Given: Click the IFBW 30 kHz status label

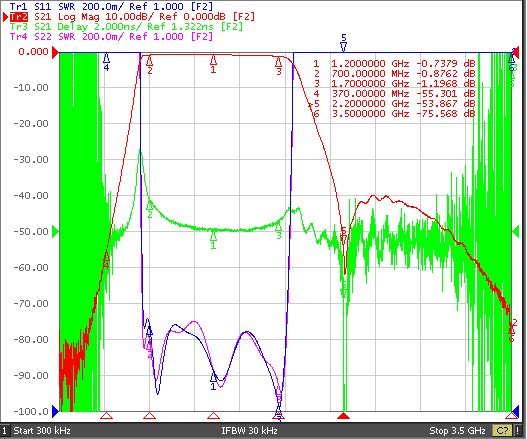Looking at the screenshot, I should (249, 431).
